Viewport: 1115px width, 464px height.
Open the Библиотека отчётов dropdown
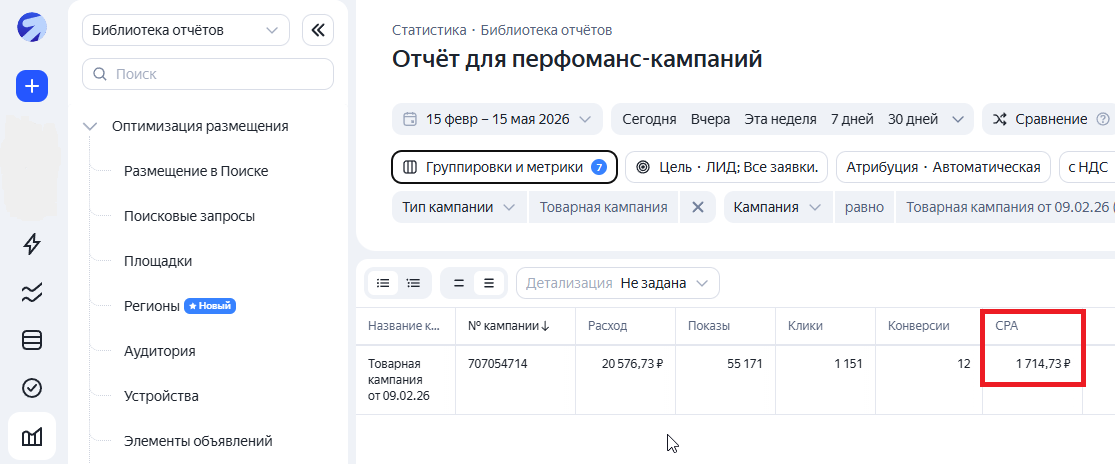(x=186, y=30)
